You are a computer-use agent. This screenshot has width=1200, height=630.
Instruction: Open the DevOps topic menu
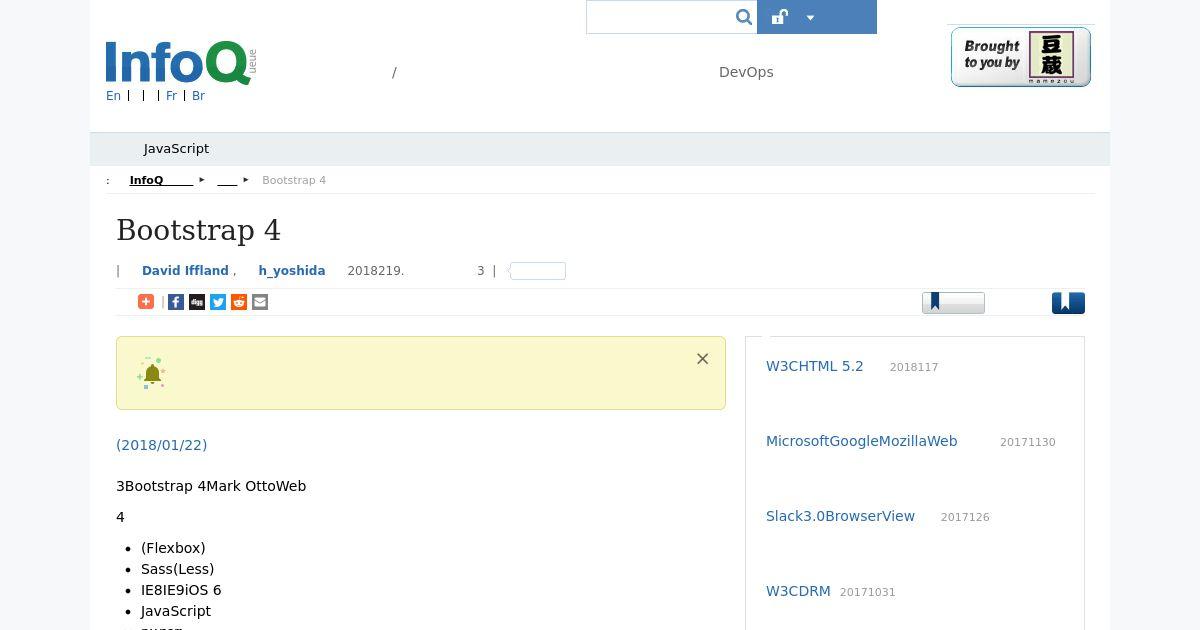pos(746,72)
